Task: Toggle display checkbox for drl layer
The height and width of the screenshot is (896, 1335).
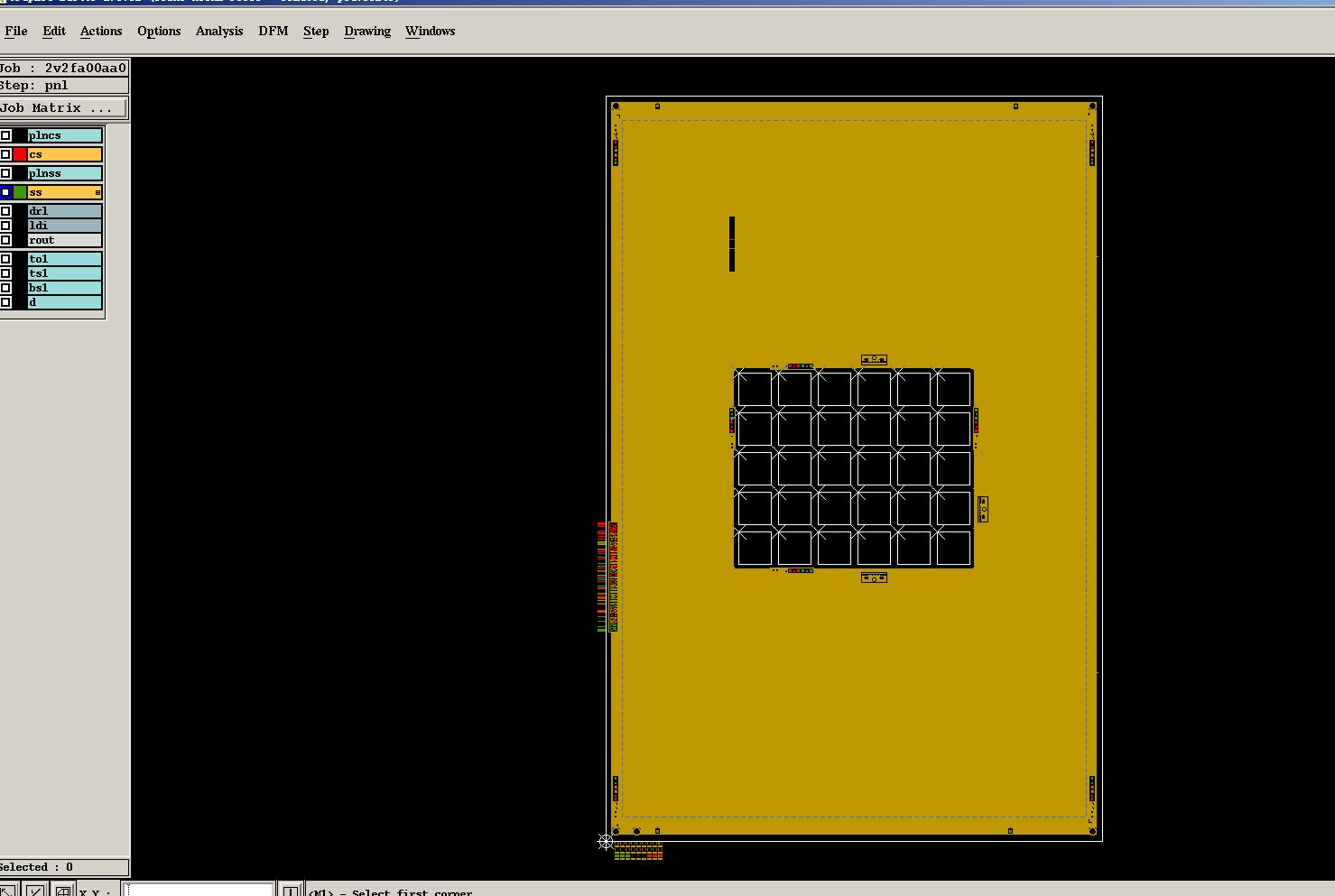Action: [5, 211]
